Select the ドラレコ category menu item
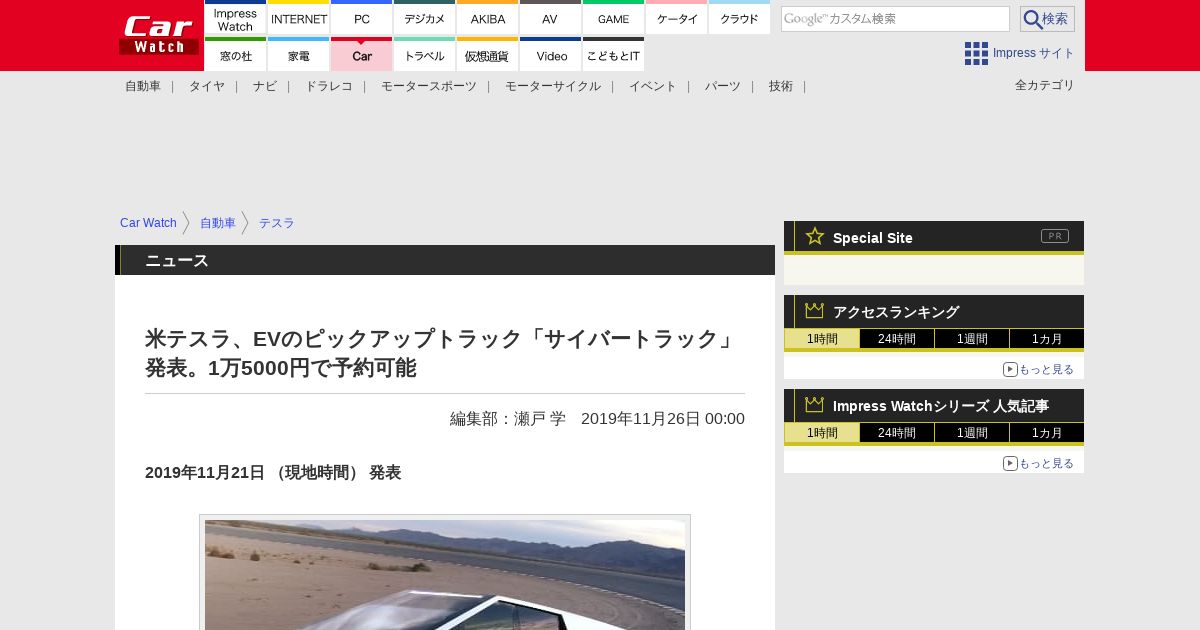This screenshot has height=630, width=1200. tap(329, 86)
